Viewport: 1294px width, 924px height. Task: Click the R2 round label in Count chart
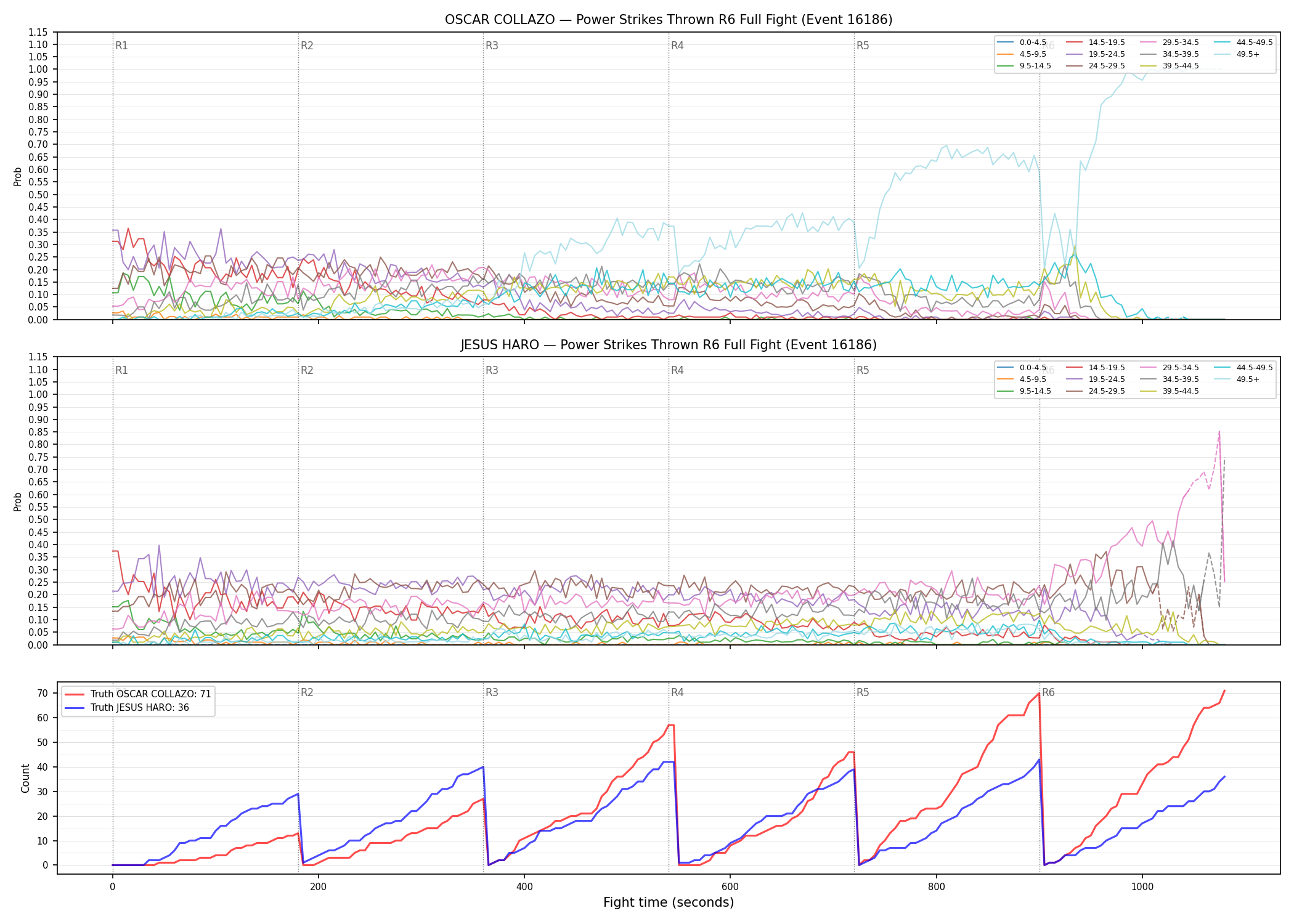click(307, 693)
